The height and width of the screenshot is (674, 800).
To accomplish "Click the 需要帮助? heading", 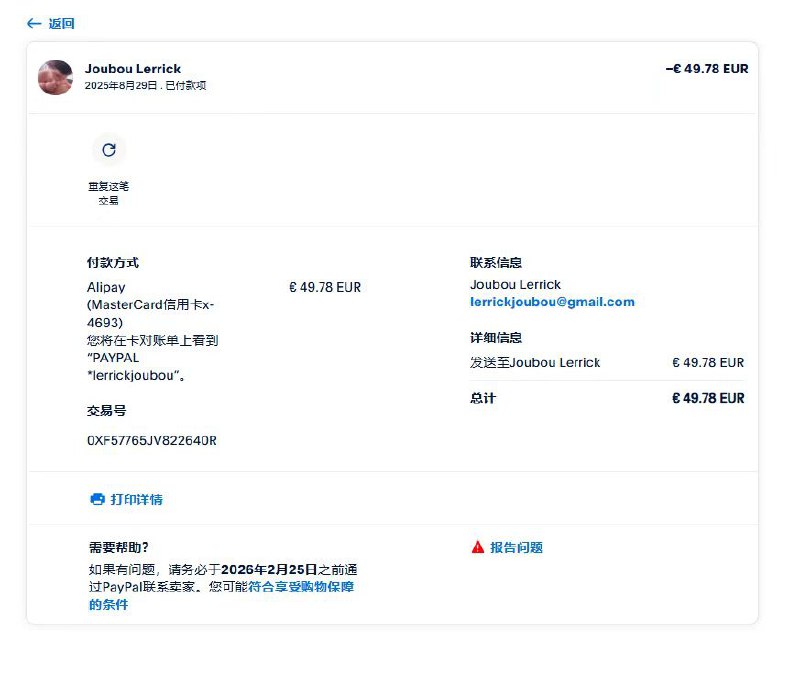I will (119, 547).
